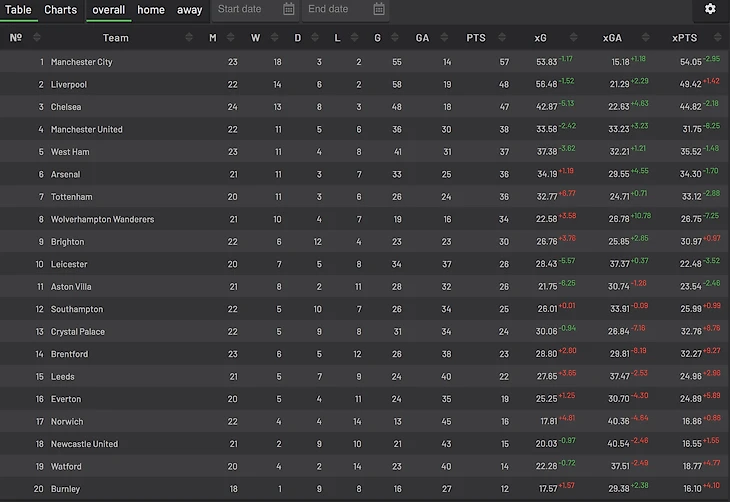Viewport: 730px width, 502px height.
Task: Open the End date calendar icon
Action: pos(378,9)
